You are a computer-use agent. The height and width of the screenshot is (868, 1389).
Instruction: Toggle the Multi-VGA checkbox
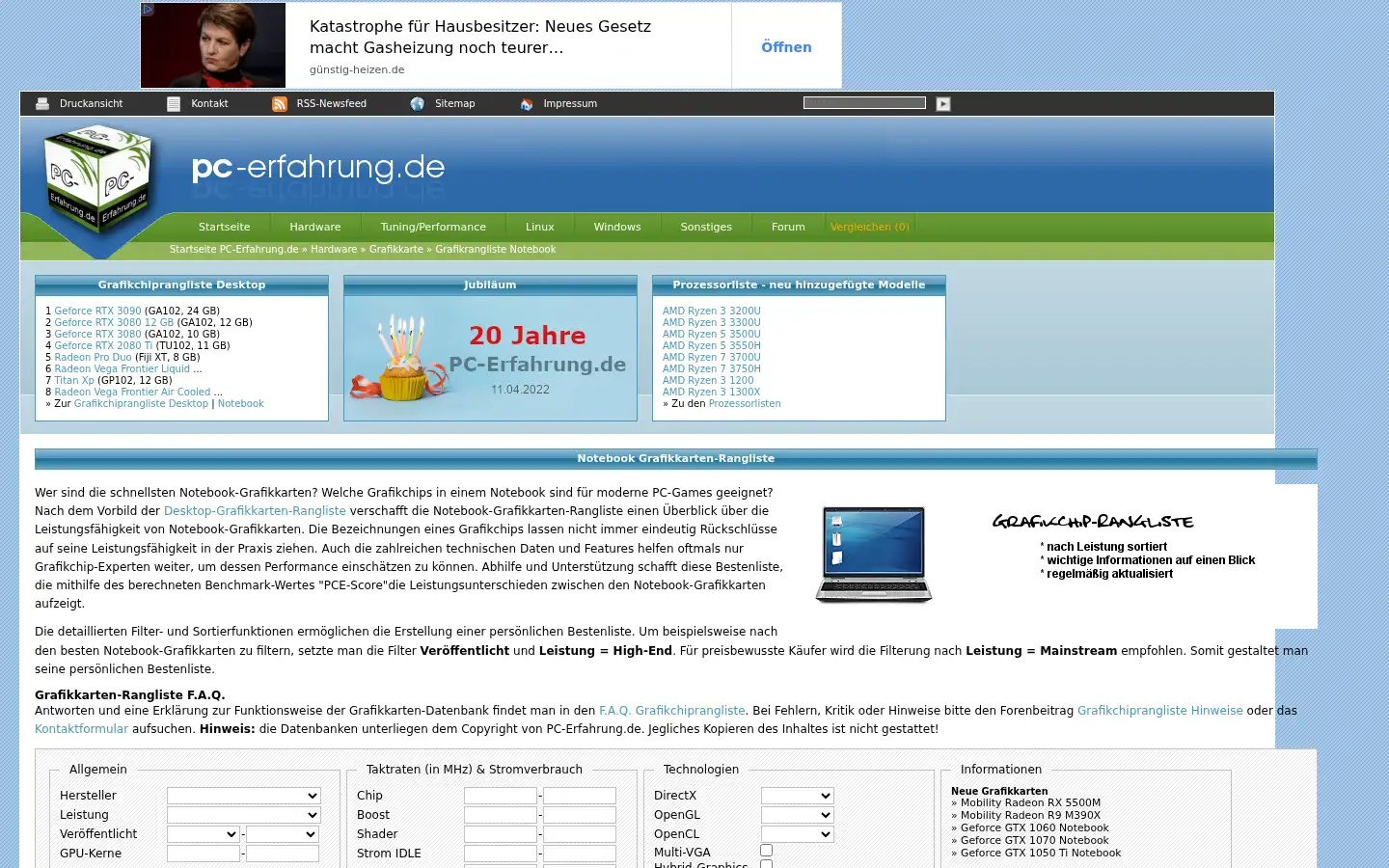point(767,851)
